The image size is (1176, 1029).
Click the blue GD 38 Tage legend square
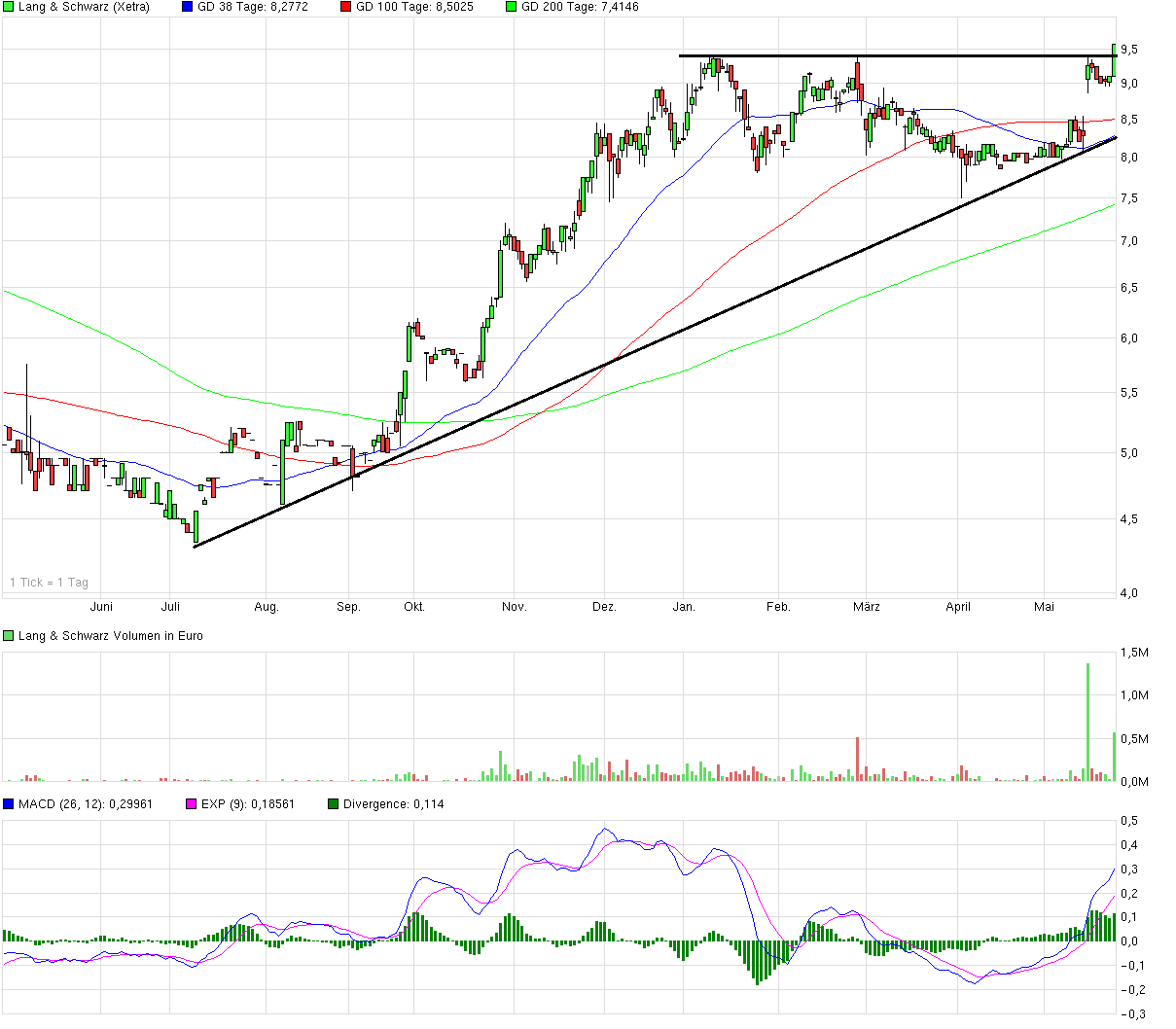tap(188, 7)
